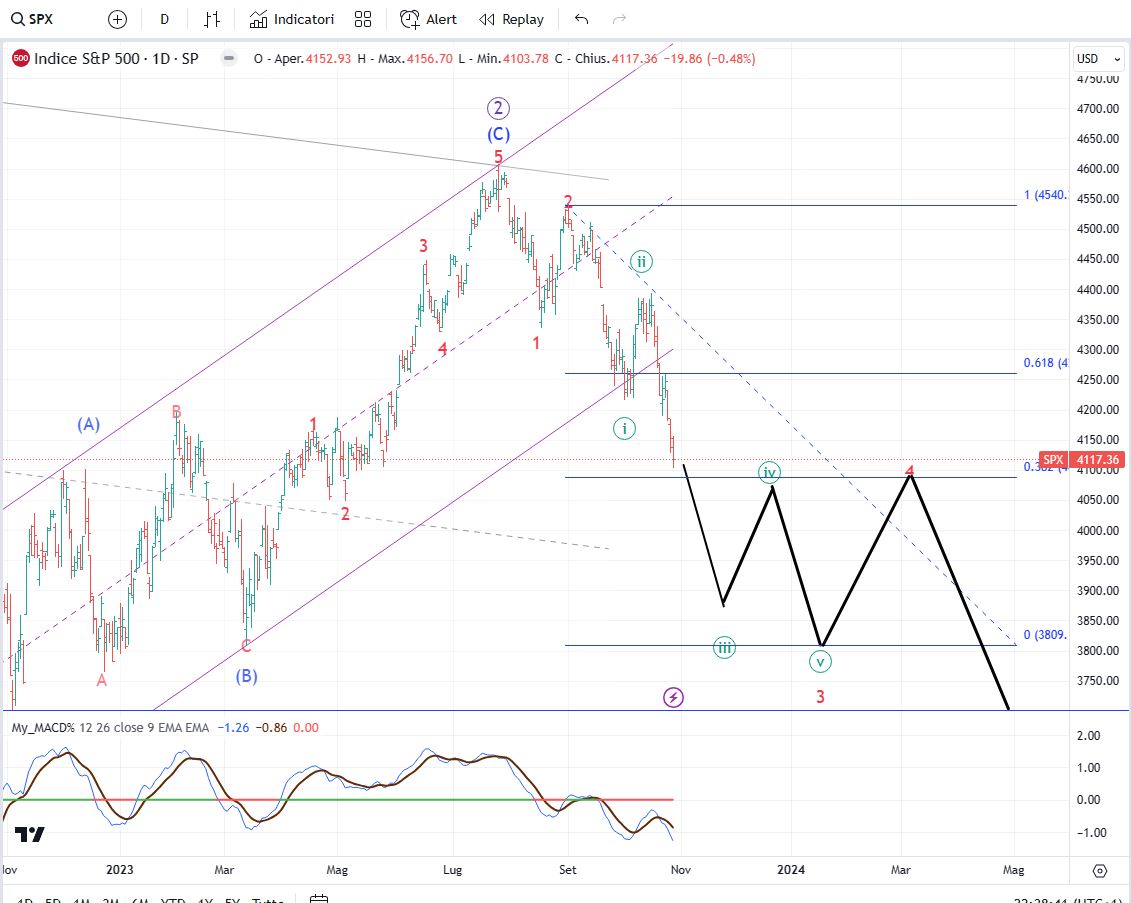Undo the last chart action

pos(581,19)
